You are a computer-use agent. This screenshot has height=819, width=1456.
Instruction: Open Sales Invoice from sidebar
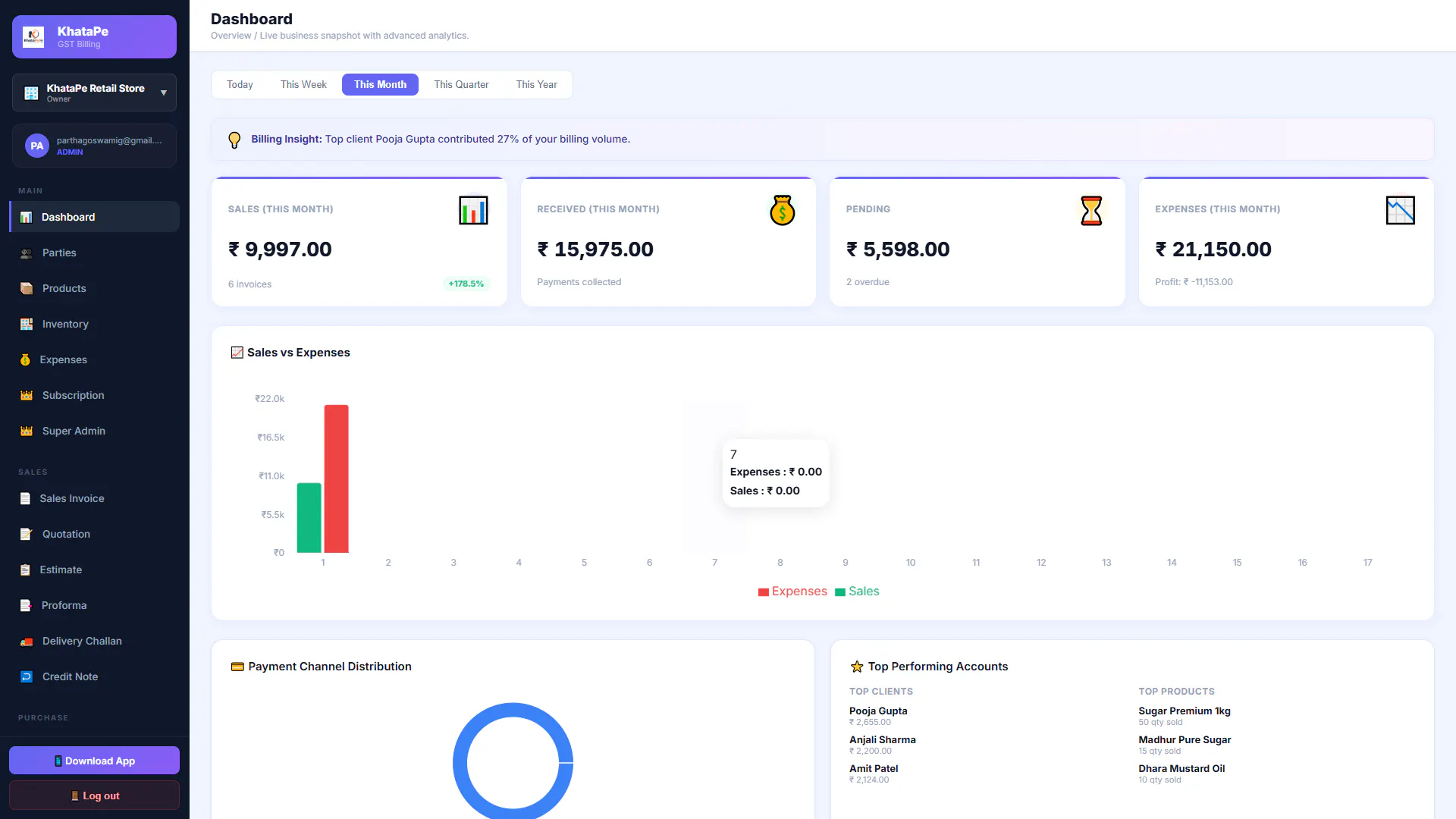click(94, 498)
